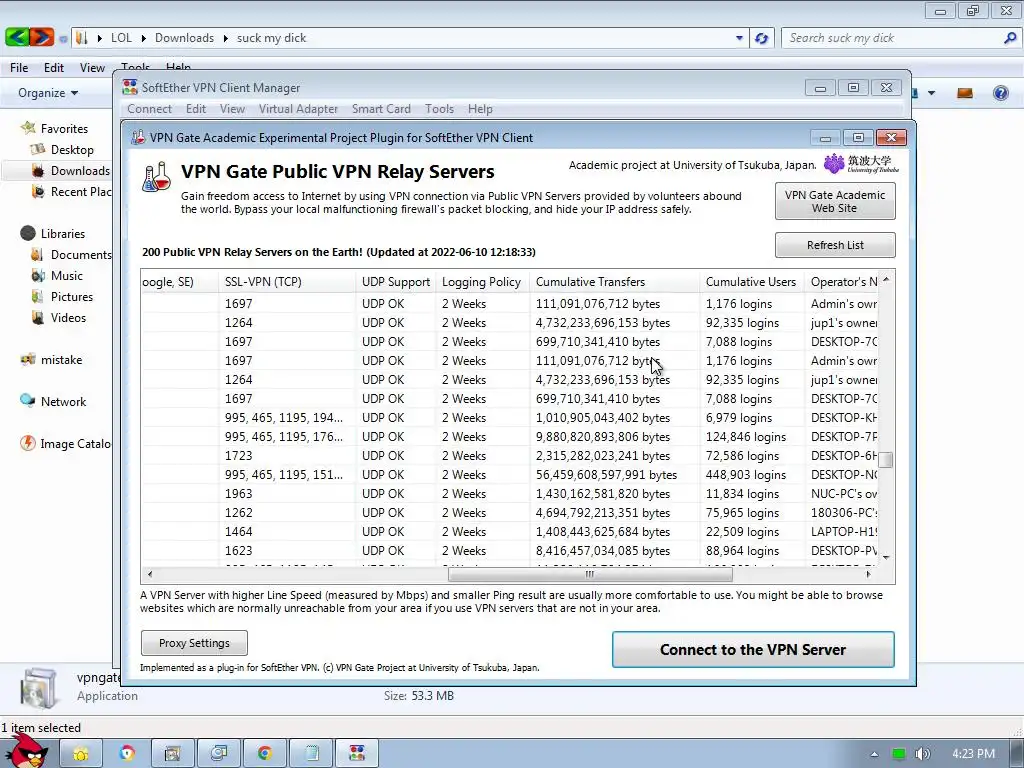Click the Favorites star icon in sidebar

pyautogui.click(x=28, y=128)
